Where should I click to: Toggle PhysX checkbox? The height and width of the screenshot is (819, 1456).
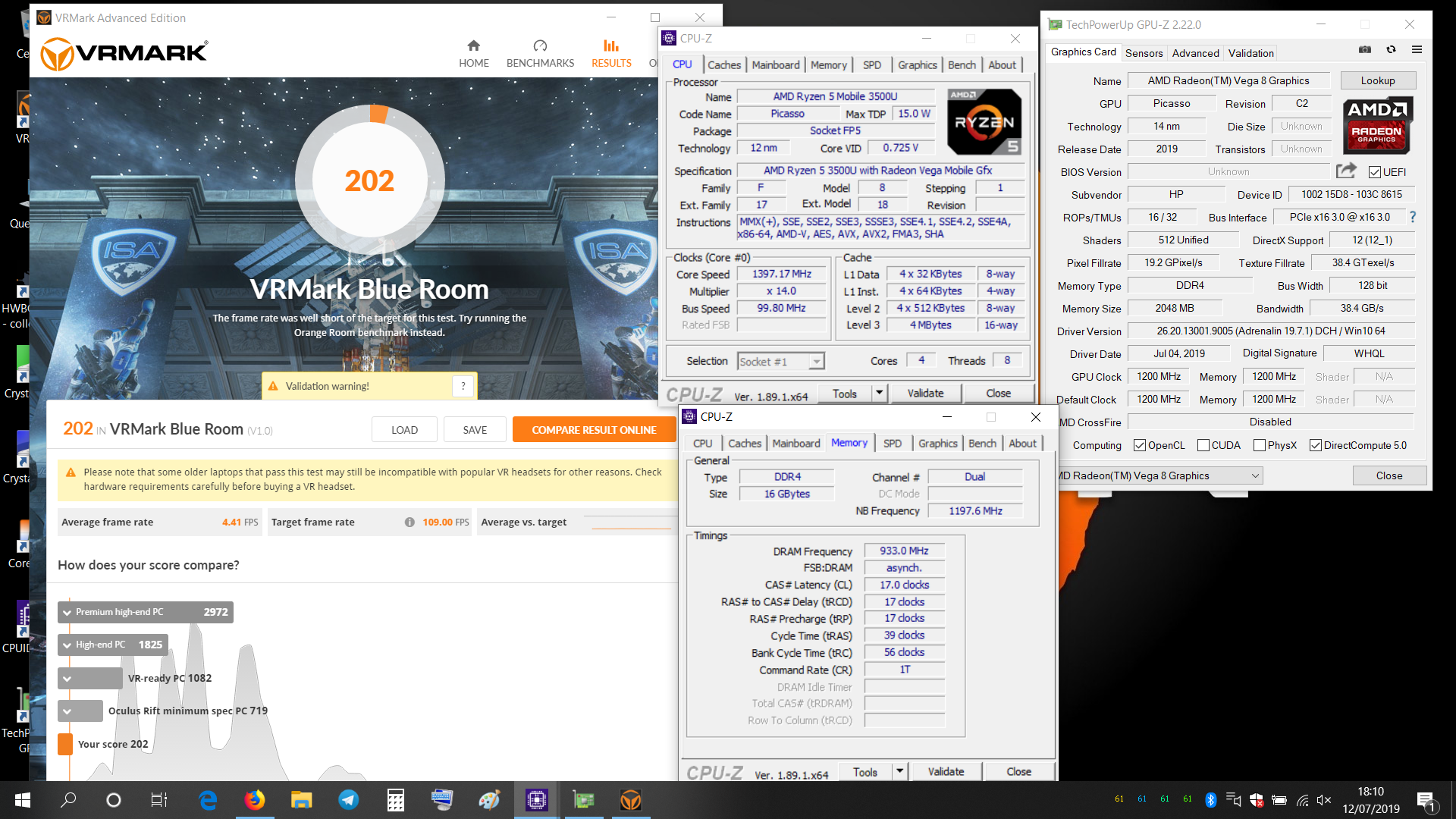point(1260,445)
